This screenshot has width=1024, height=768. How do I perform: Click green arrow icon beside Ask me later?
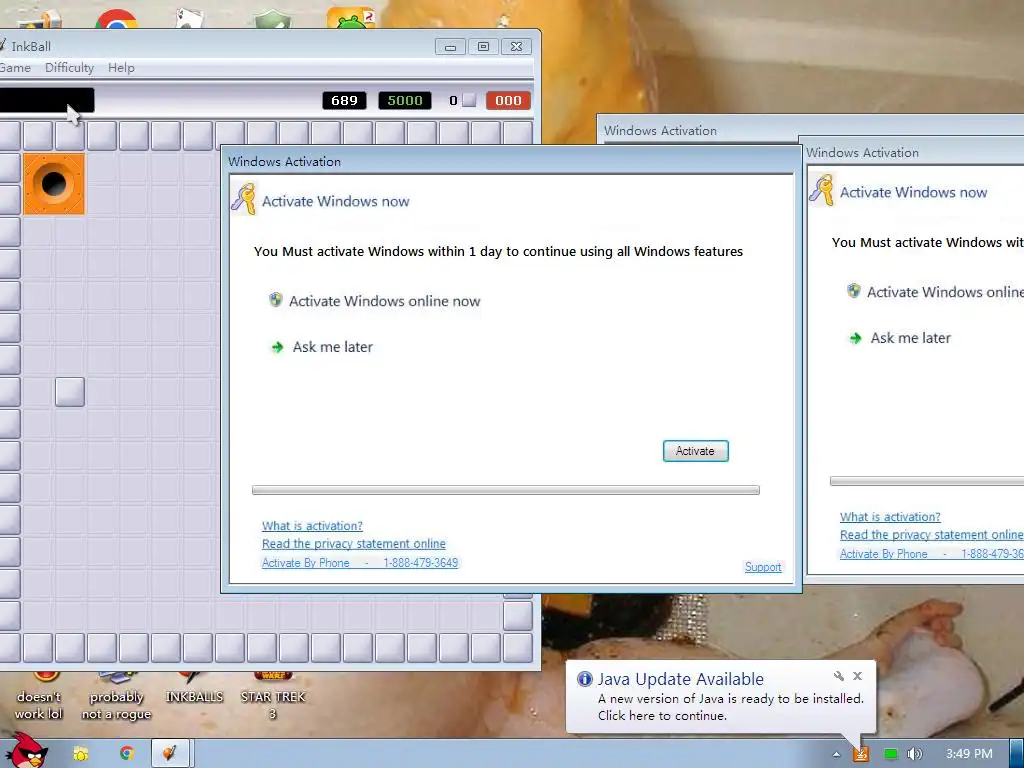(278, 347)
